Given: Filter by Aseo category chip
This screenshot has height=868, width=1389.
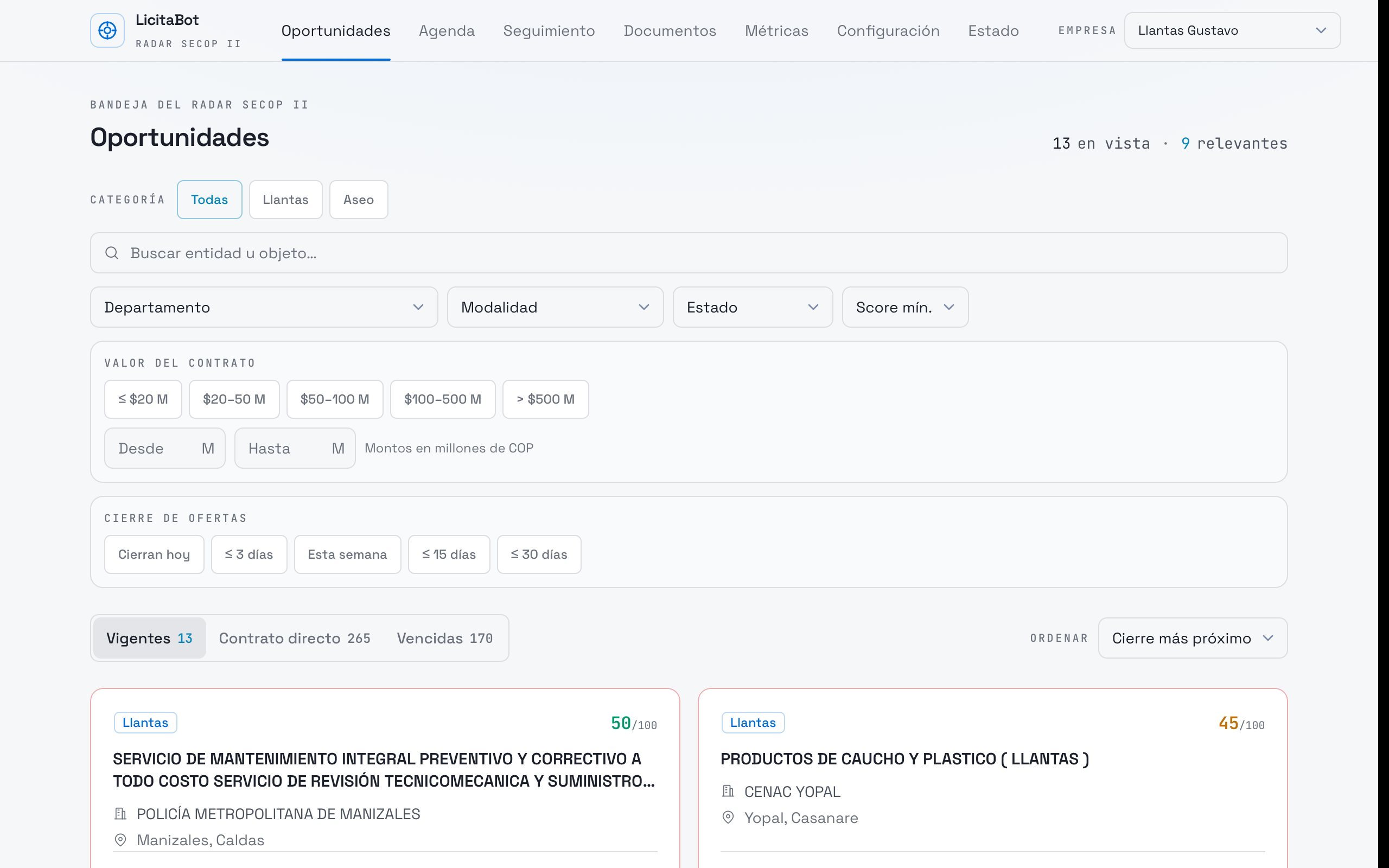Looking at the screenshot, I should 359,200.
